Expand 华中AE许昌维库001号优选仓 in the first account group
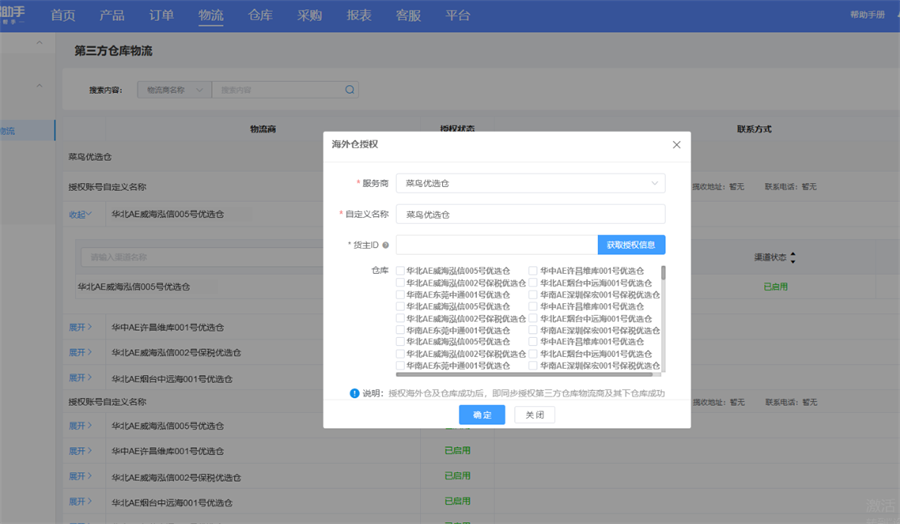The width and height of the screenshot is (900, 524). 80,327
